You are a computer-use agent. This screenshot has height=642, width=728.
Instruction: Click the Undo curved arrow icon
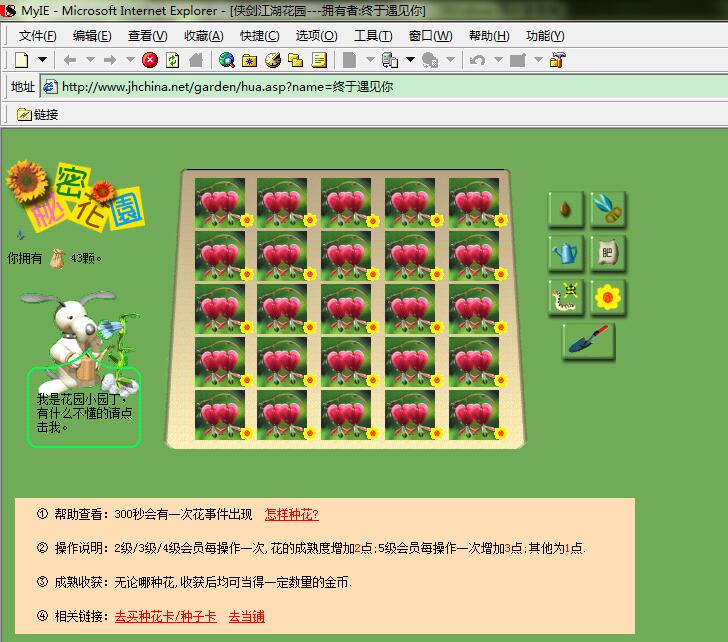477,60
